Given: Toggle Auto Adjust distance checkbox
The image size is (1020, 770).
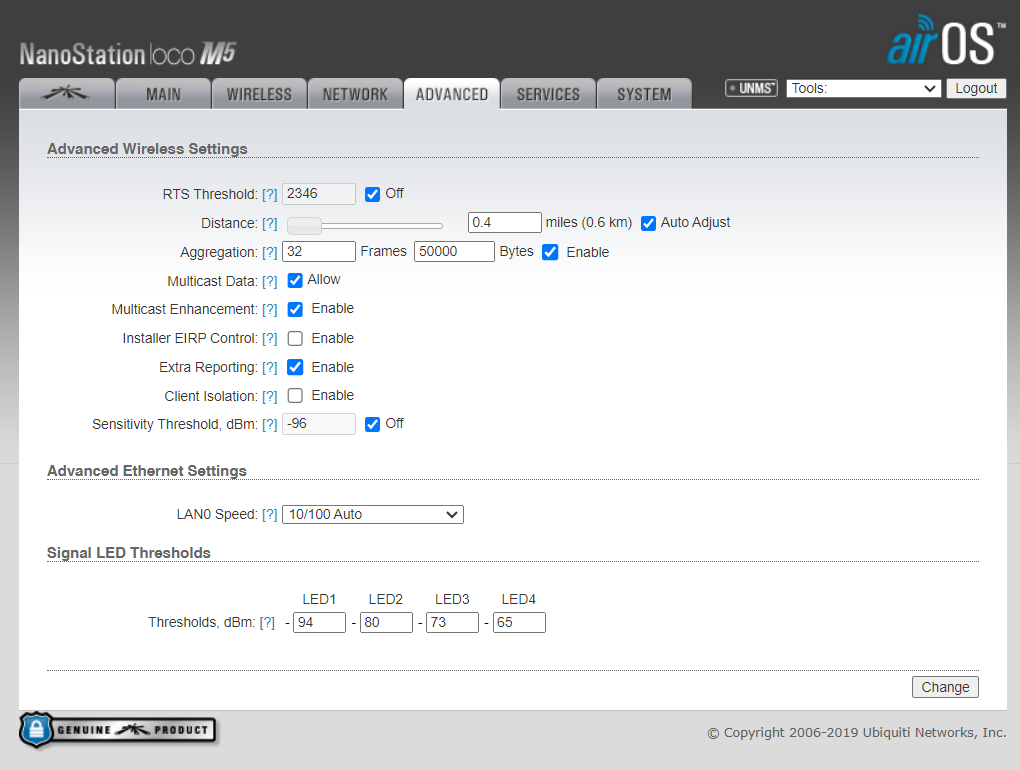Looking at the screenshot, I should [x=648, y=224].
